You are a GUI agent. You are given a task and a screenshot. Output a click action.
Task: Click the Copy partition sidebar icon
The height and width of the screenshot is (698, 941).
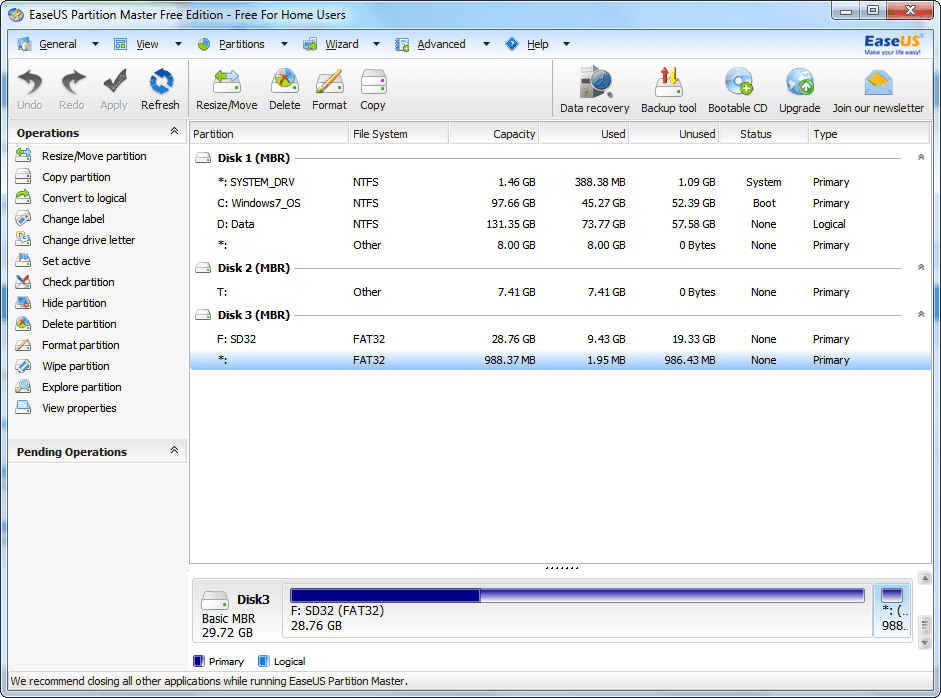tap(23, 176)
